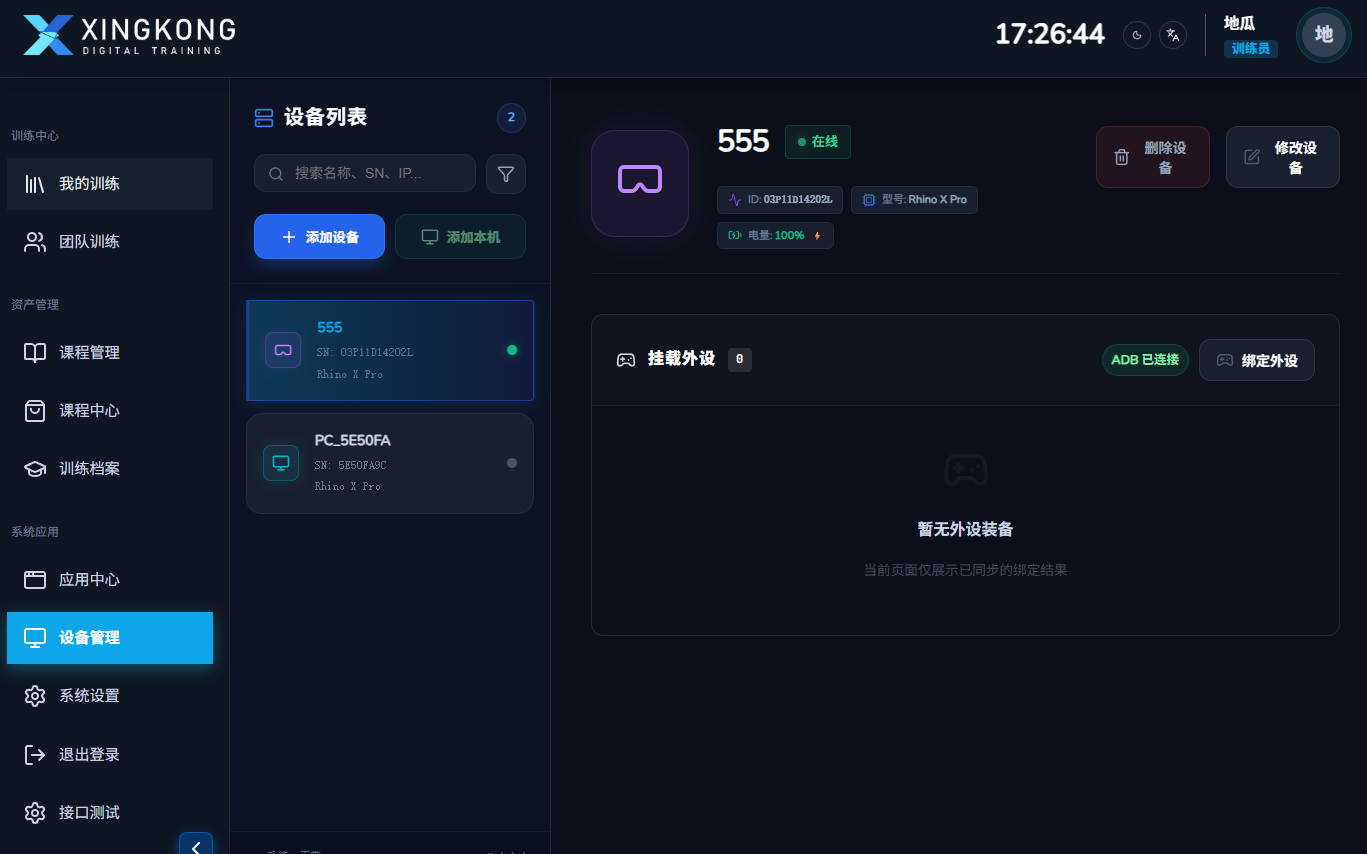Click the SN: 03P11D14202L text
The image size is (1367, 854).
point(364,352)
